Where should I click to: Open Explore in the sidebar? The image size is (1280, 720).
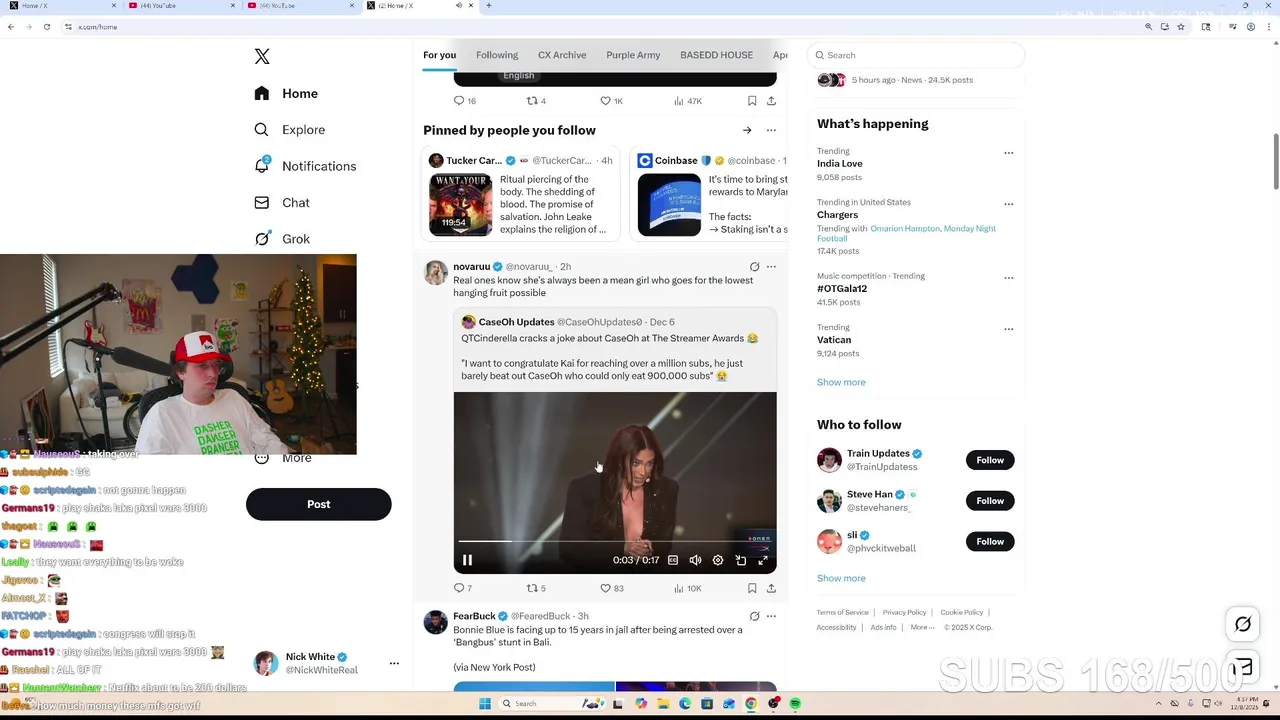pos(289,130)
